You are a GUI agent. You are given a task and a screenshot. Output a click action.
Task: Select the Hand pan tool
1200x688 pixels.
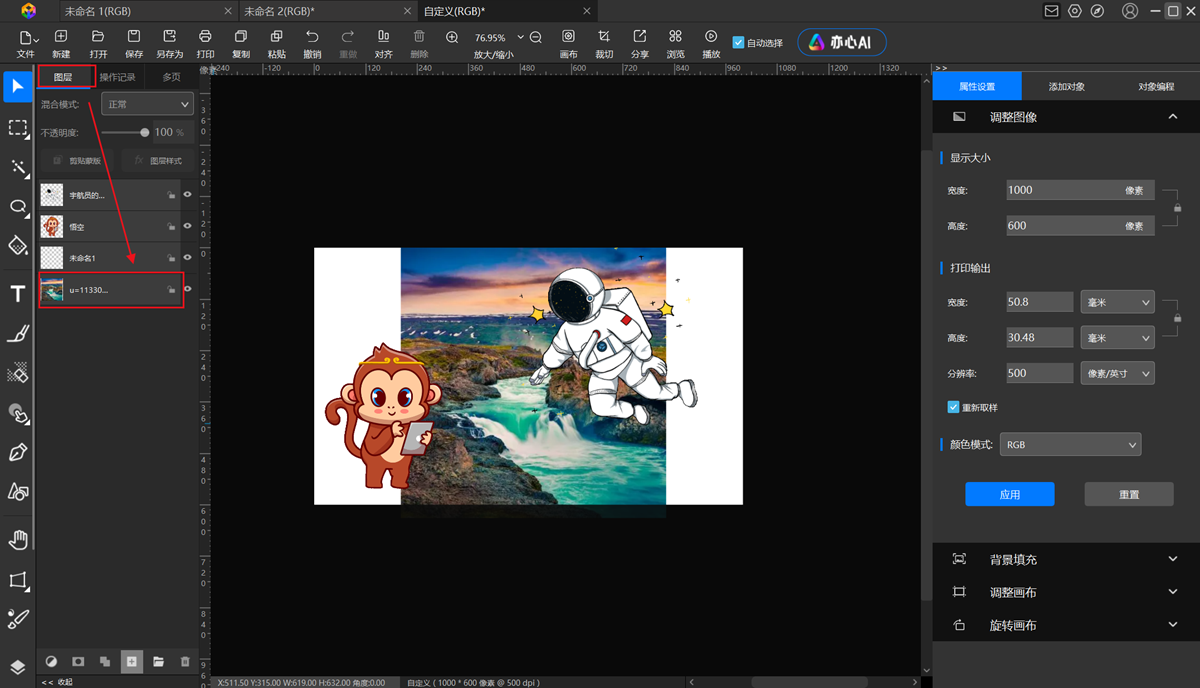pyautogui.click(x=17, y=540)
